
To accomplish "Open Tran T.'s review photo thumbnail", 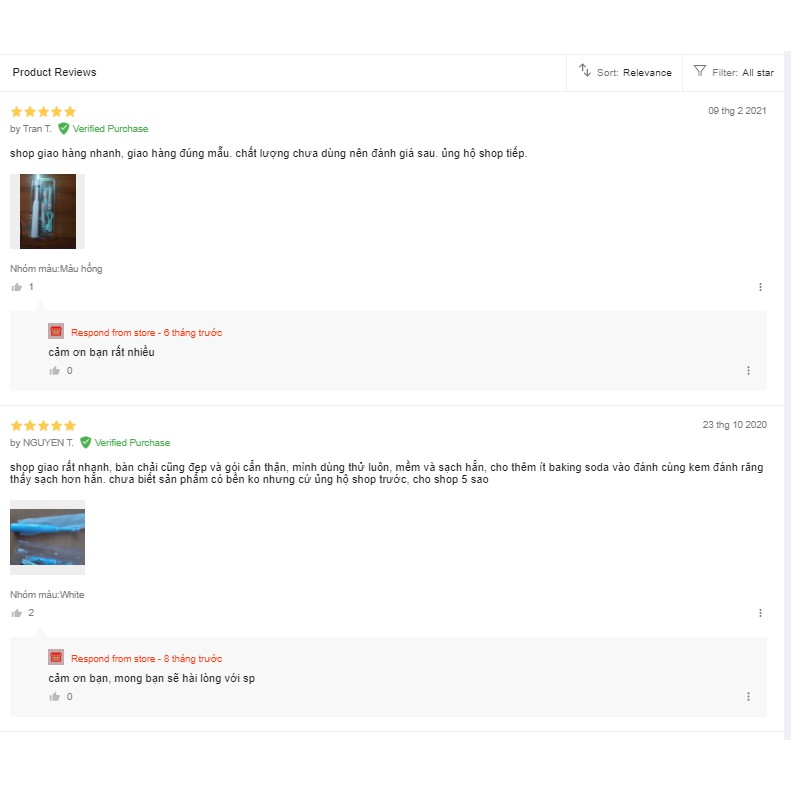I will (x=47, y=211).
